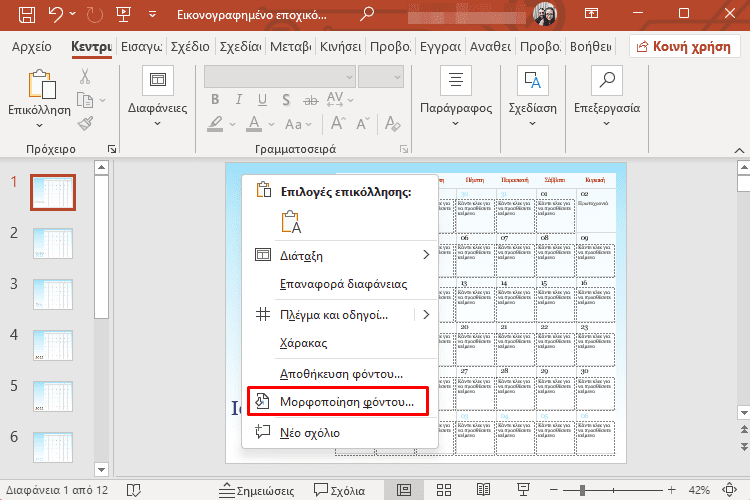Viewport: 750px width, 500px height.
Task: Switch to Reading view icon
Action: tap(484, 490)
